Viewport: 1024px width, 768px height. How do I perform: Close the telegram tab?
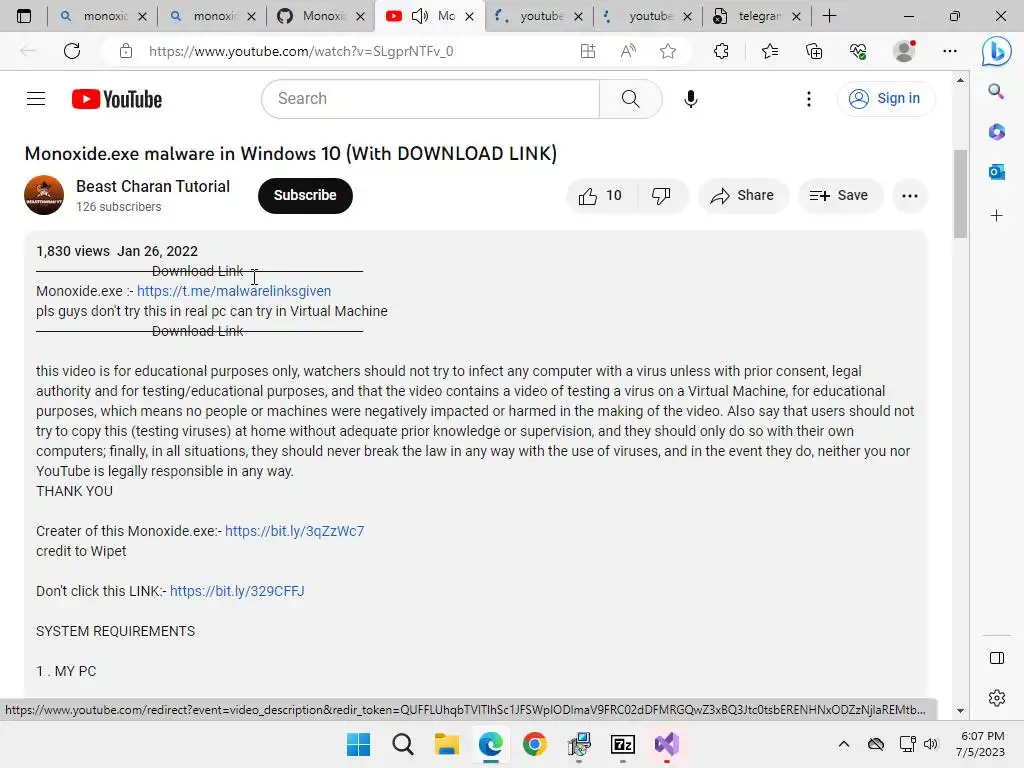(x=796, y=16)
